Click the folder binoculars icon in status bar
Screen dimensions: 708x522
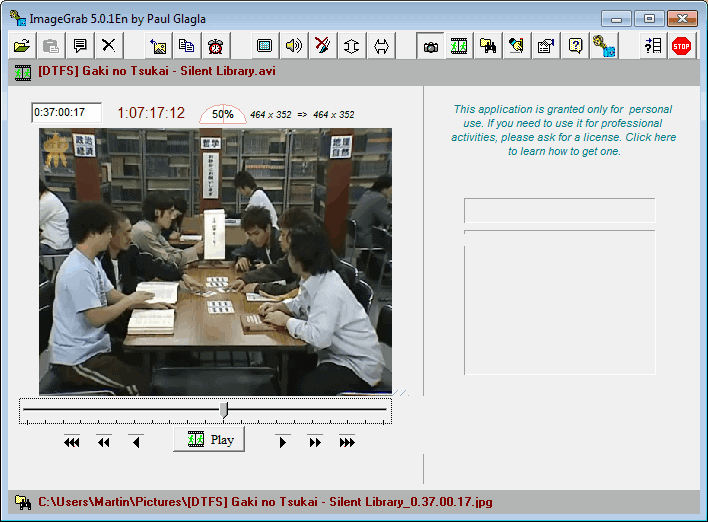point(23,502)
